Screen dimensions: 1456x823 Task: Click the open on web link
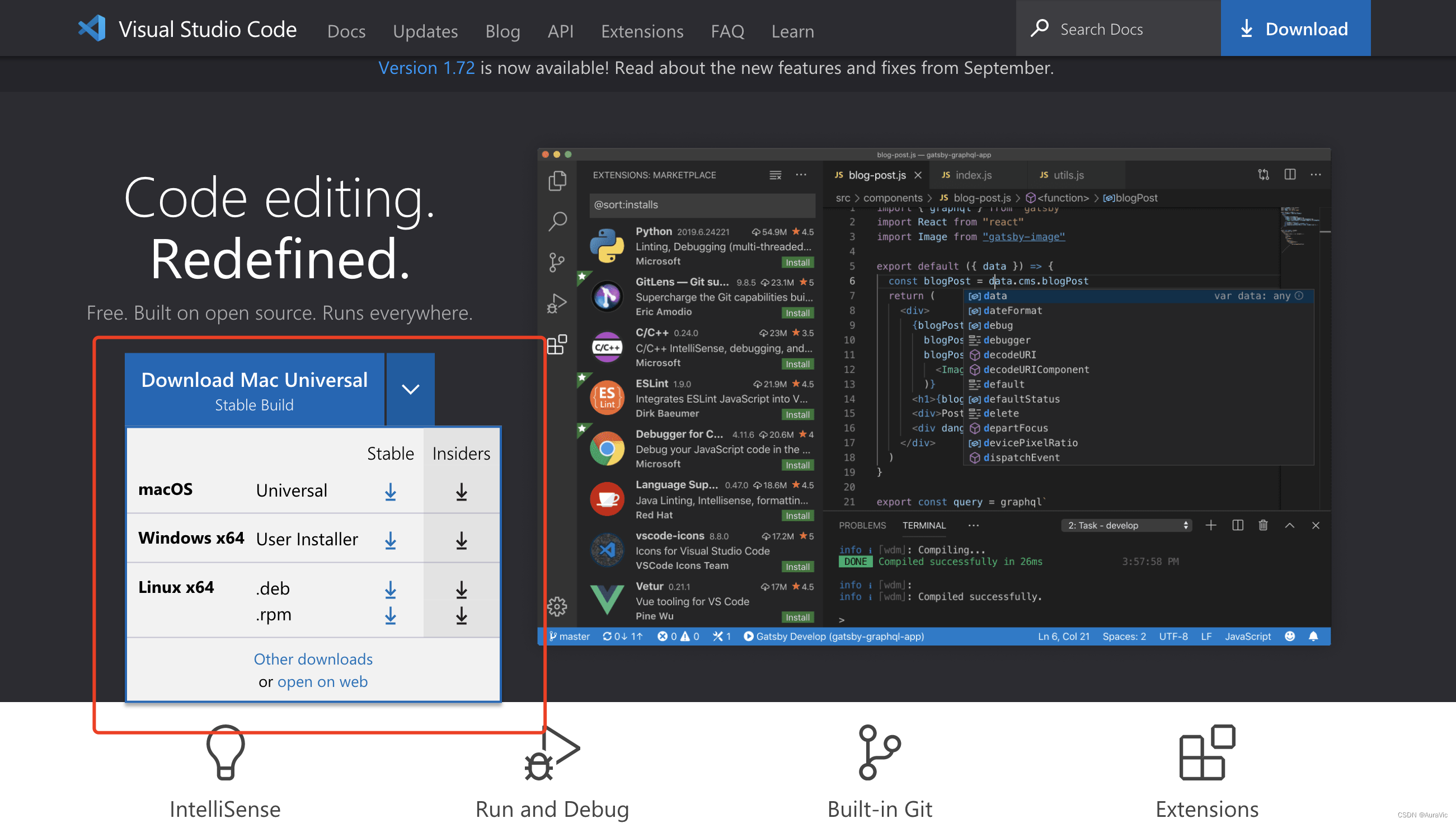click(x=322, y=681)
